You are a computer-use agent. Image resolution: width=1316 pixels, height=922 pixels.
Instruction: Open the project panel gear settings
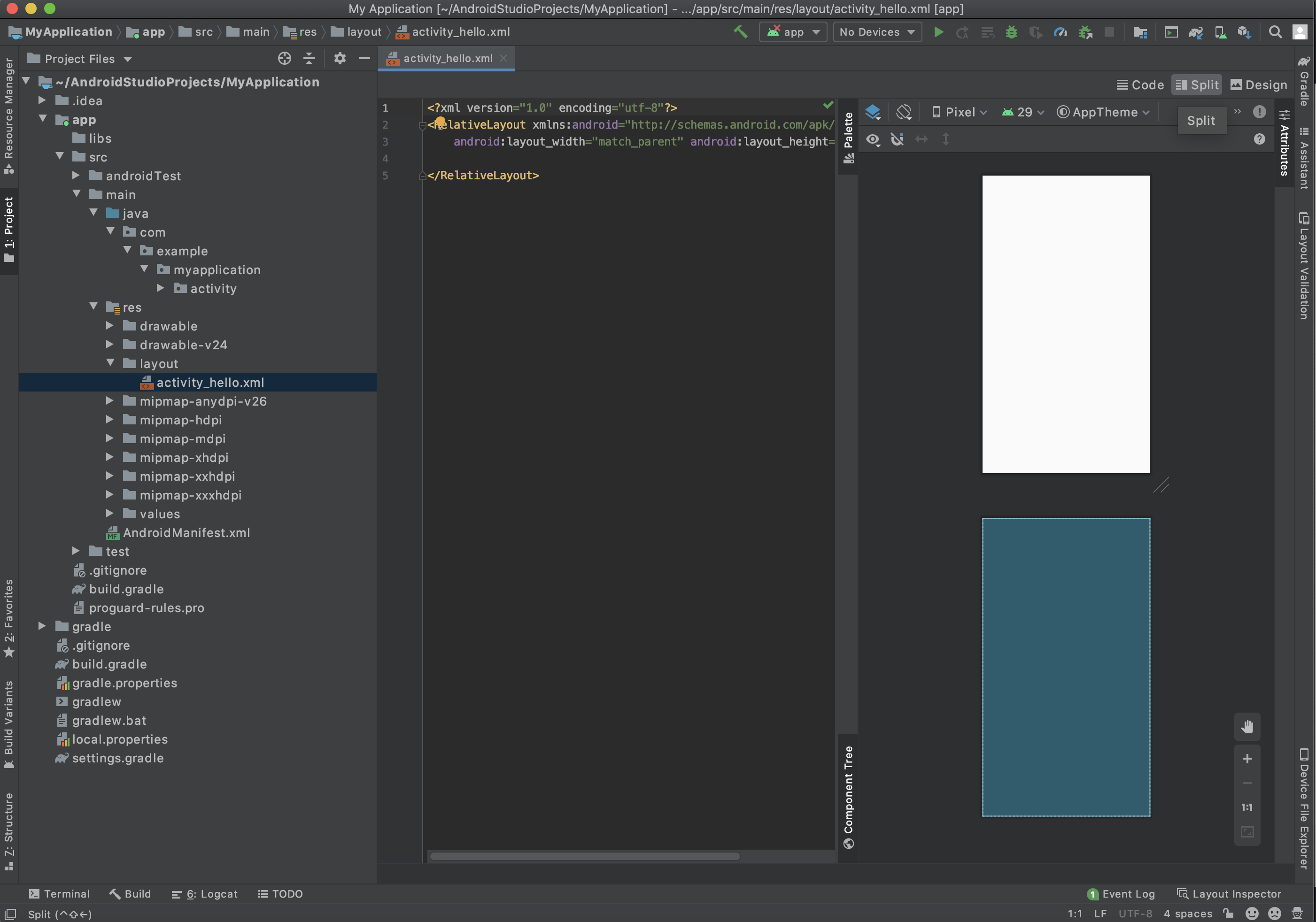coord(340,59)
